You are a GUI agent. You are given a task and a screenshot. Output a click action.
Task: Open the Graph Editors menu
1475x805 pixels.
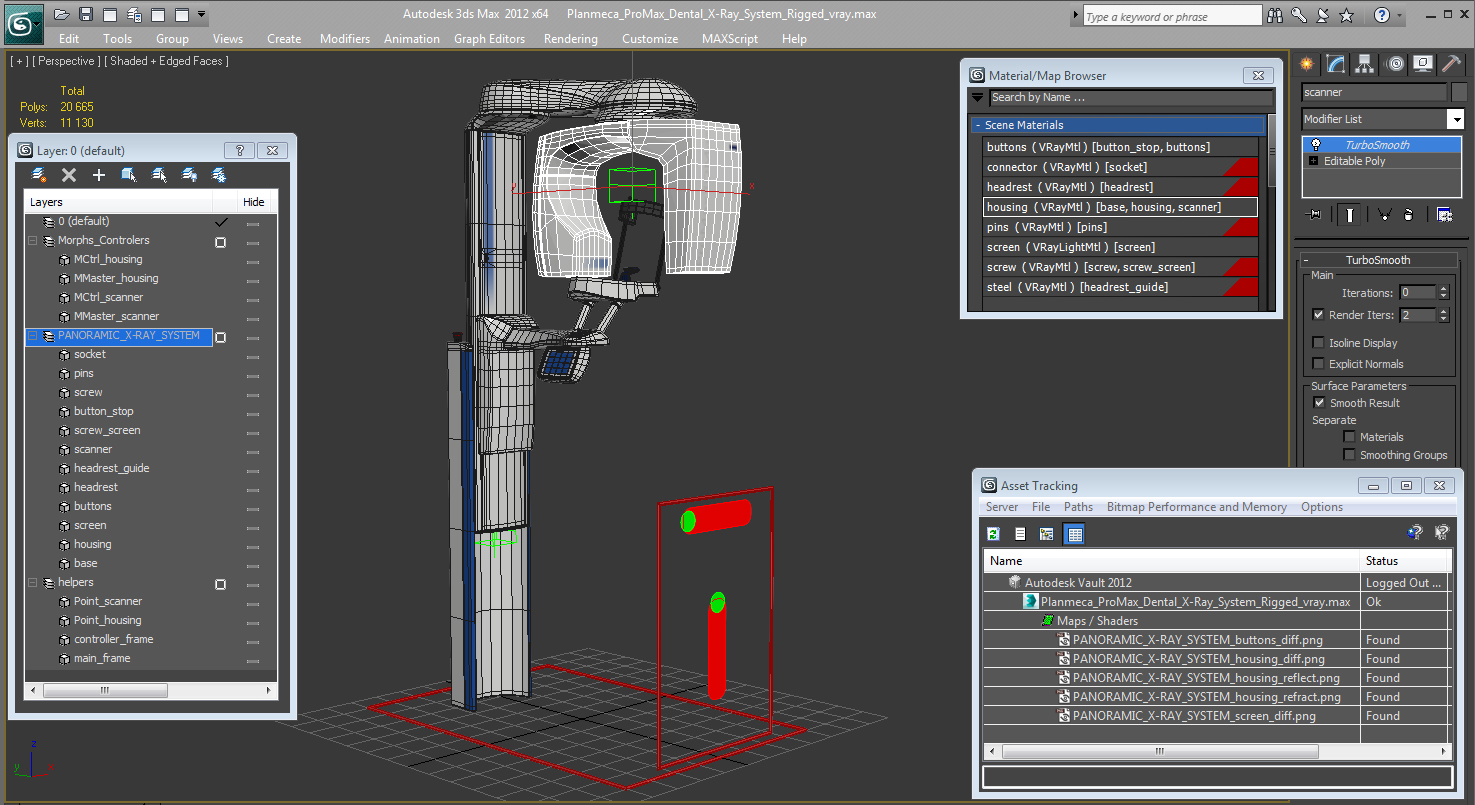click(x=489, y=39)
